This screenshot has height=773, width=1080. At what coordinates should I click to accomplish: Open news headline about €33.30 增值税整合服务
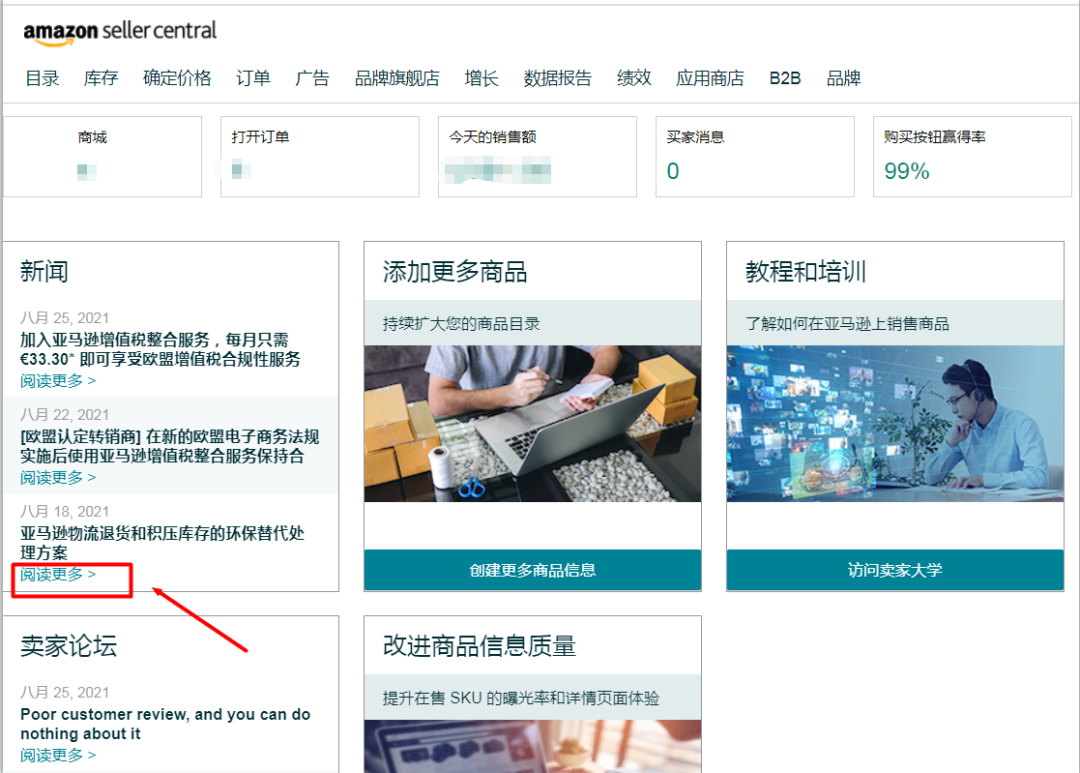click(160, 349)
